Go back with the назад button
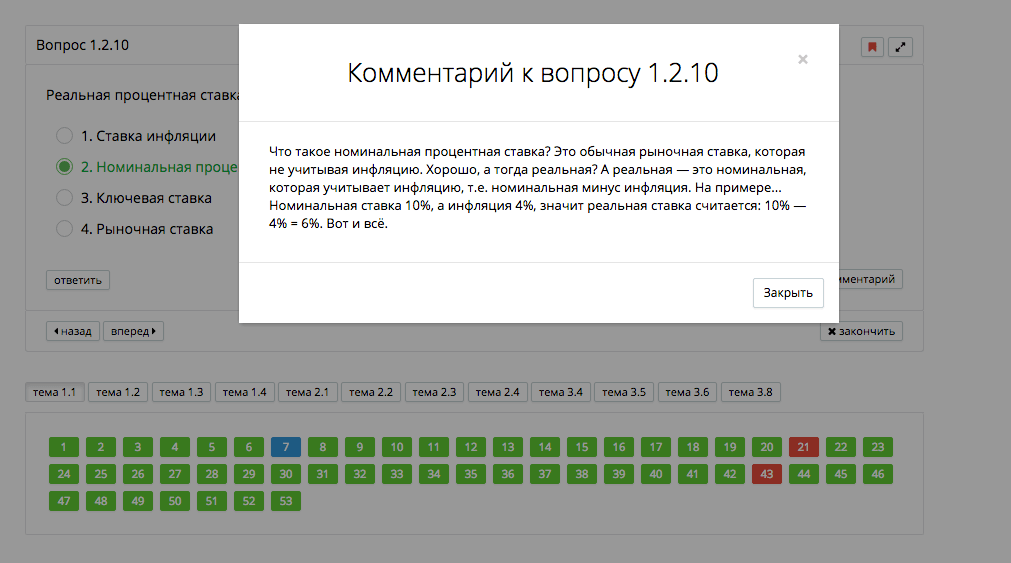Screen dimensions: 1011x563 pos(73,331)
